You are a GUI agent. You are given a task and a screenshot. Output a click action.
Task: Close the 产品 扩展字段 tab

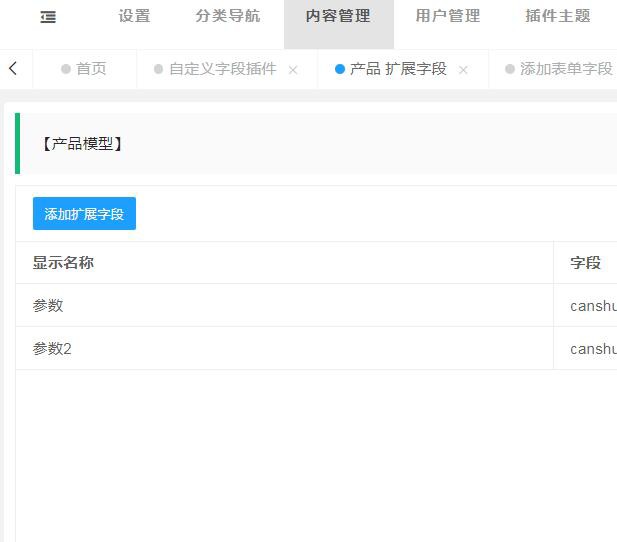463,70
